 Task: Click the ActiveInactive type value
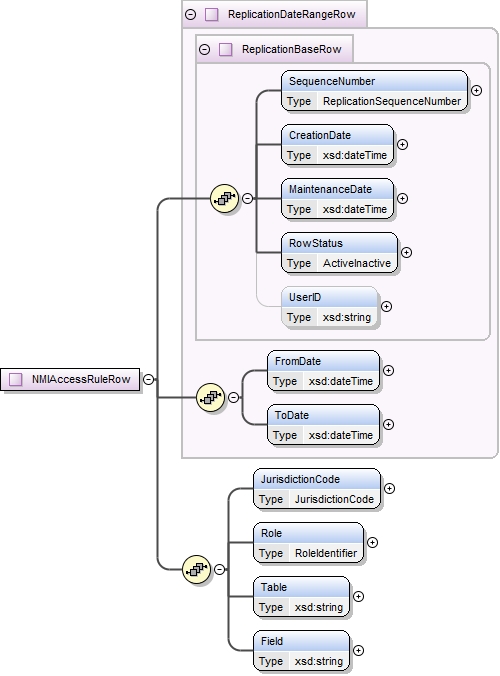click(357, 263)
